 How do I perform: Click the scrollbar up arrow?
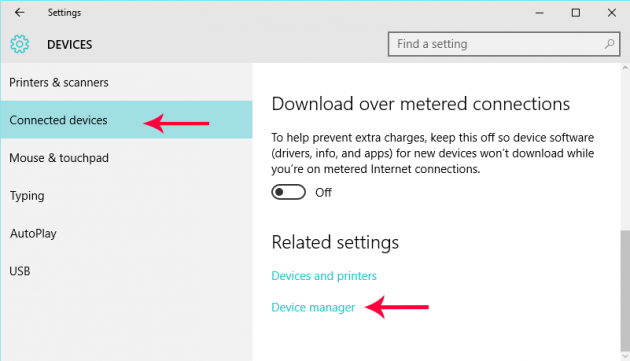pos(625,68)
